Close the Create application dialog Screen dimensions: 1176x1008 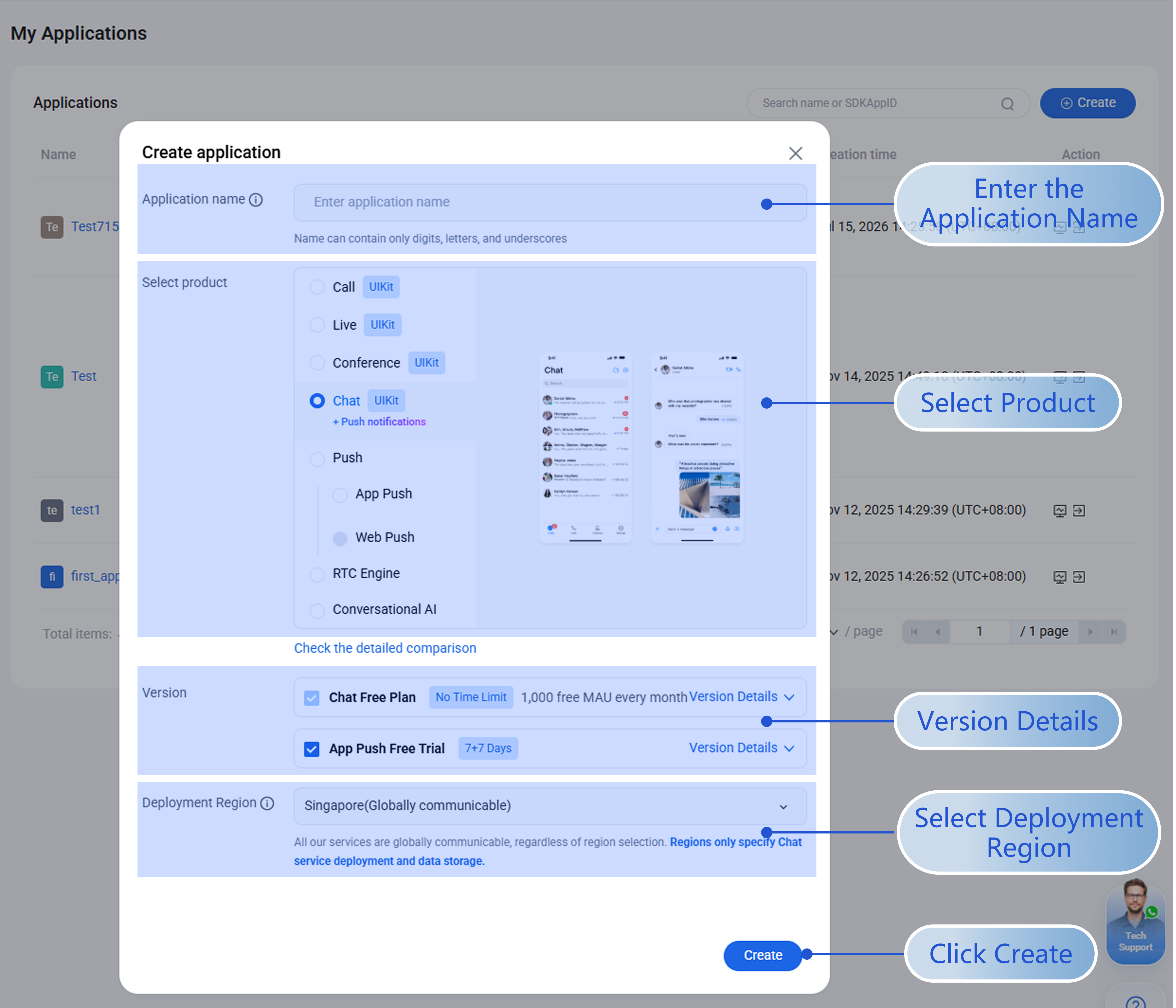coord(795,153)
